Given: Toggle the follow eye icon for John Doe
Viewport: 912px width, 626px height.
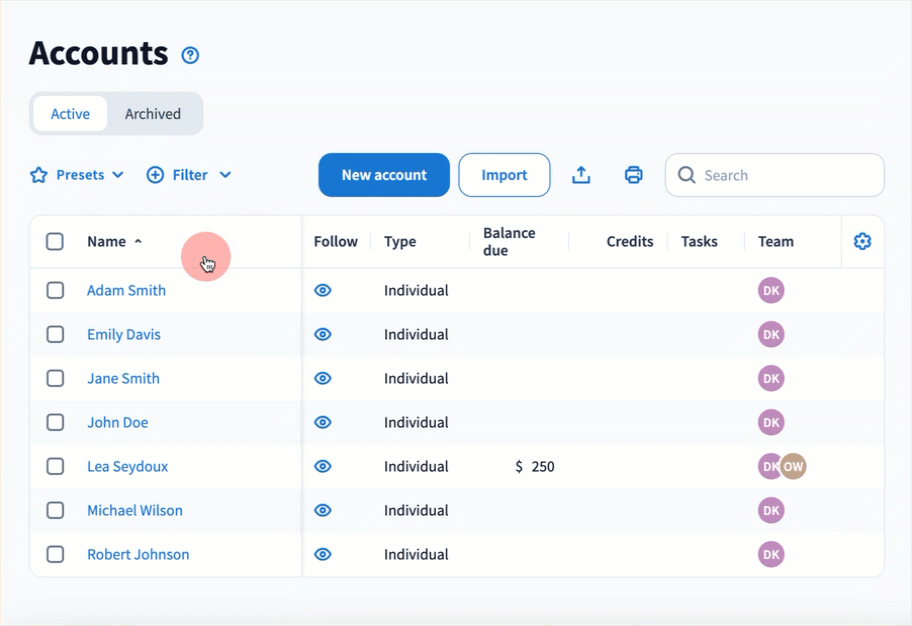Looking at the screenshot, I should (323, 423).
